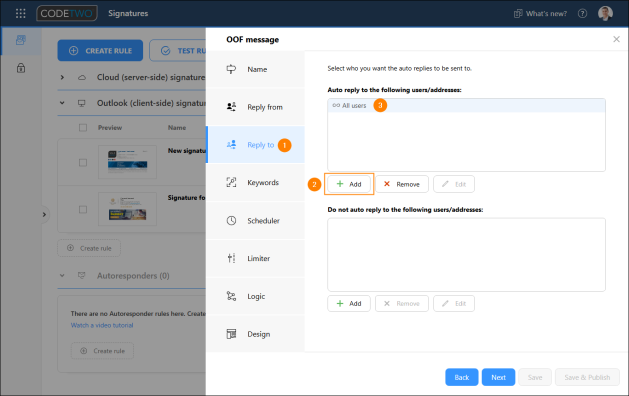Collapse Outlook (client-side) signatures section
The height and width of the screenshot is (396, 629).
pos(62,103)
